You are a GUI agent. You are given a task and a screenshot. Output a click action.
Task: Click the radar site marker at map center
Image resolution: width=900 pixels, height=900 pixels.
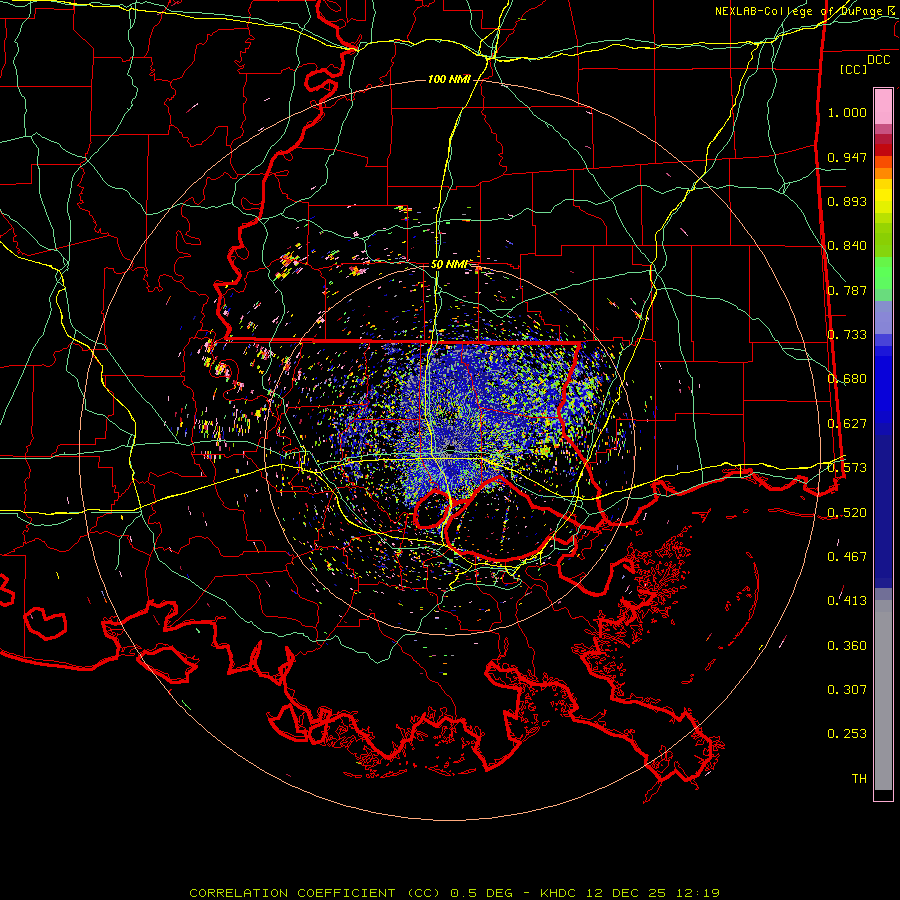click(x=451, y=449)
